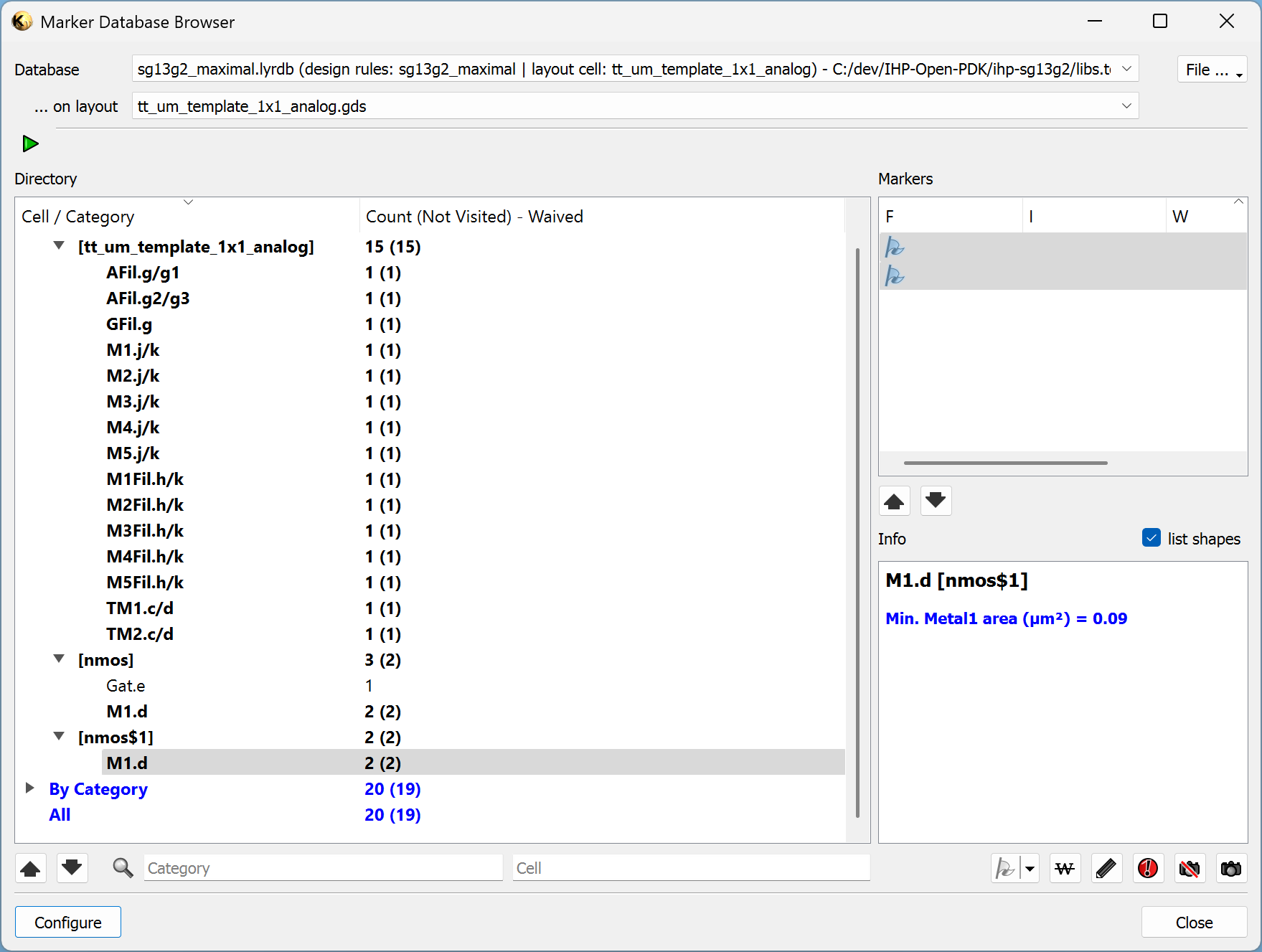The image size is (1262, 952).
Task: Collapse the [nmos] tree node
Action: (x=59, y=659)
